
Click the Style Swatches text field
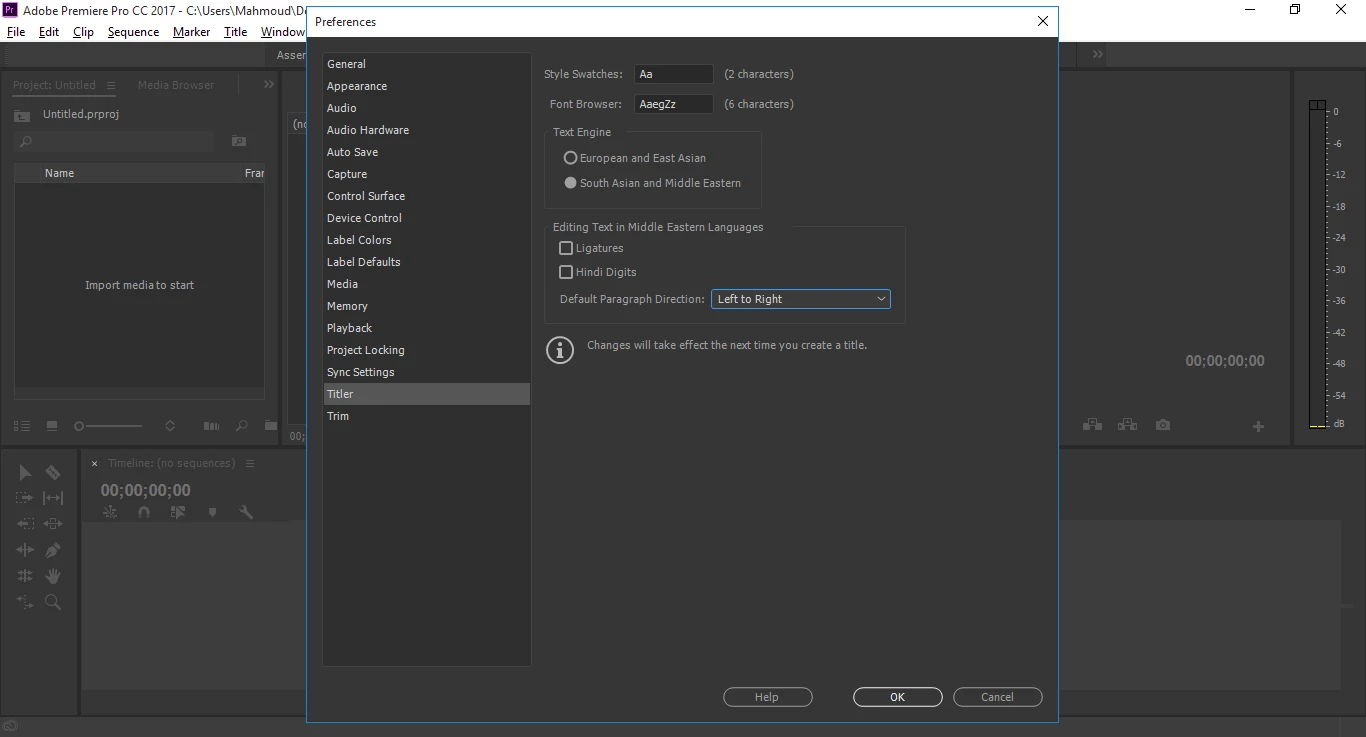pyautogui.click(x=674, y=74)
